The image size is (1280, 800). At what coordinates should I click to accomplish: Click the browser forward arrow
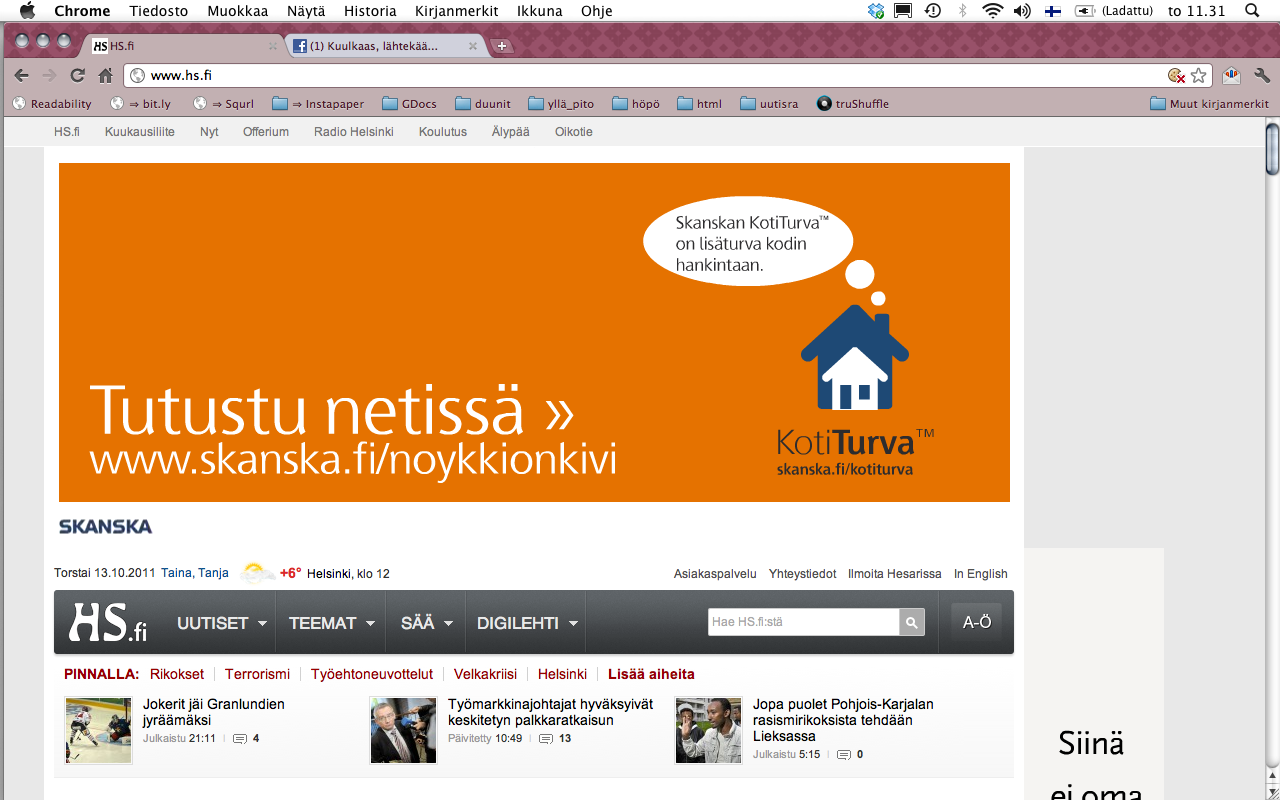(x=49, y=75)
